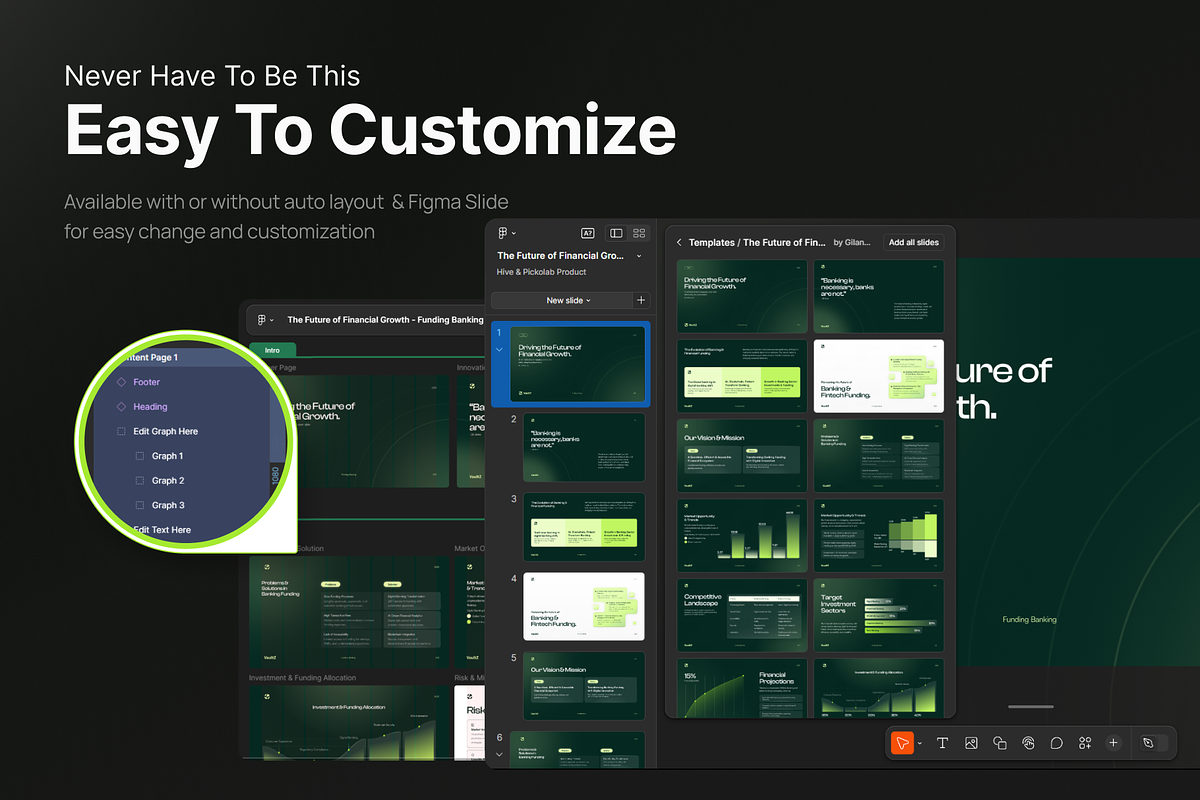This screenshot has height=800, width=1200.
Task: Open the Move tool options chevron
Action: 920,744
